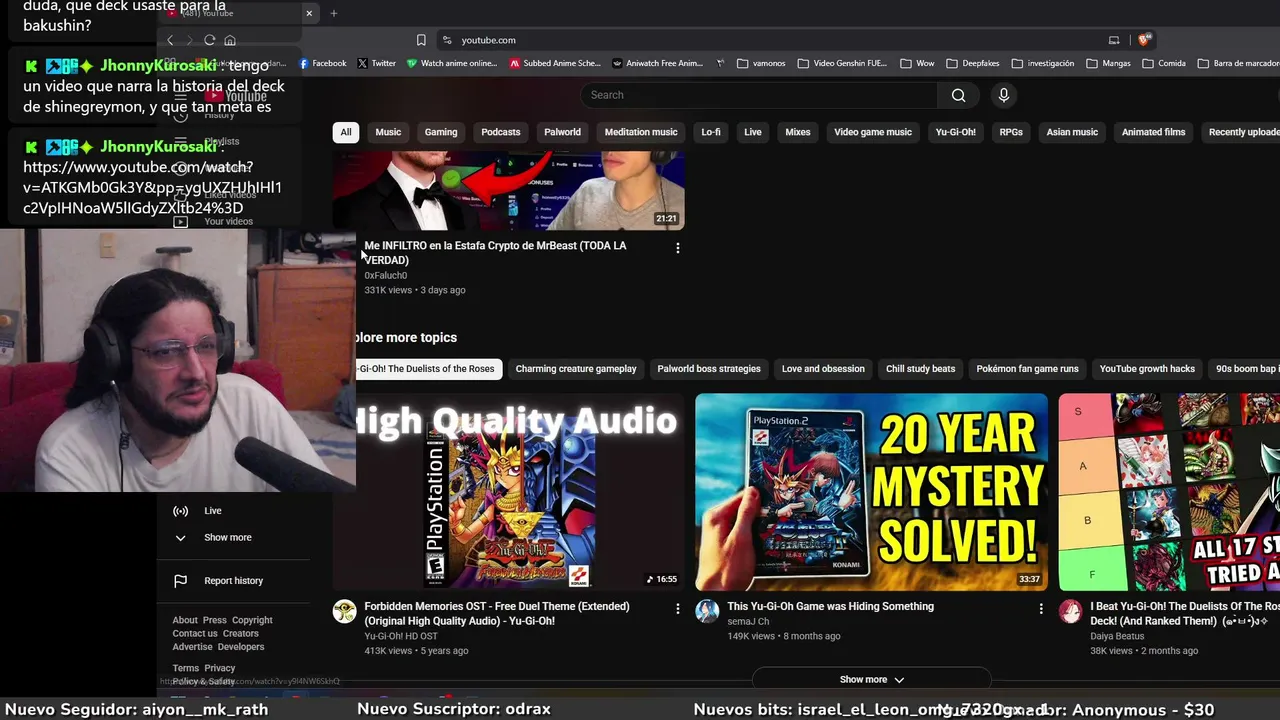This screenshot has width=1280, height=720.
Task: Choose Chill study beats topic
Action: [920, 369]
